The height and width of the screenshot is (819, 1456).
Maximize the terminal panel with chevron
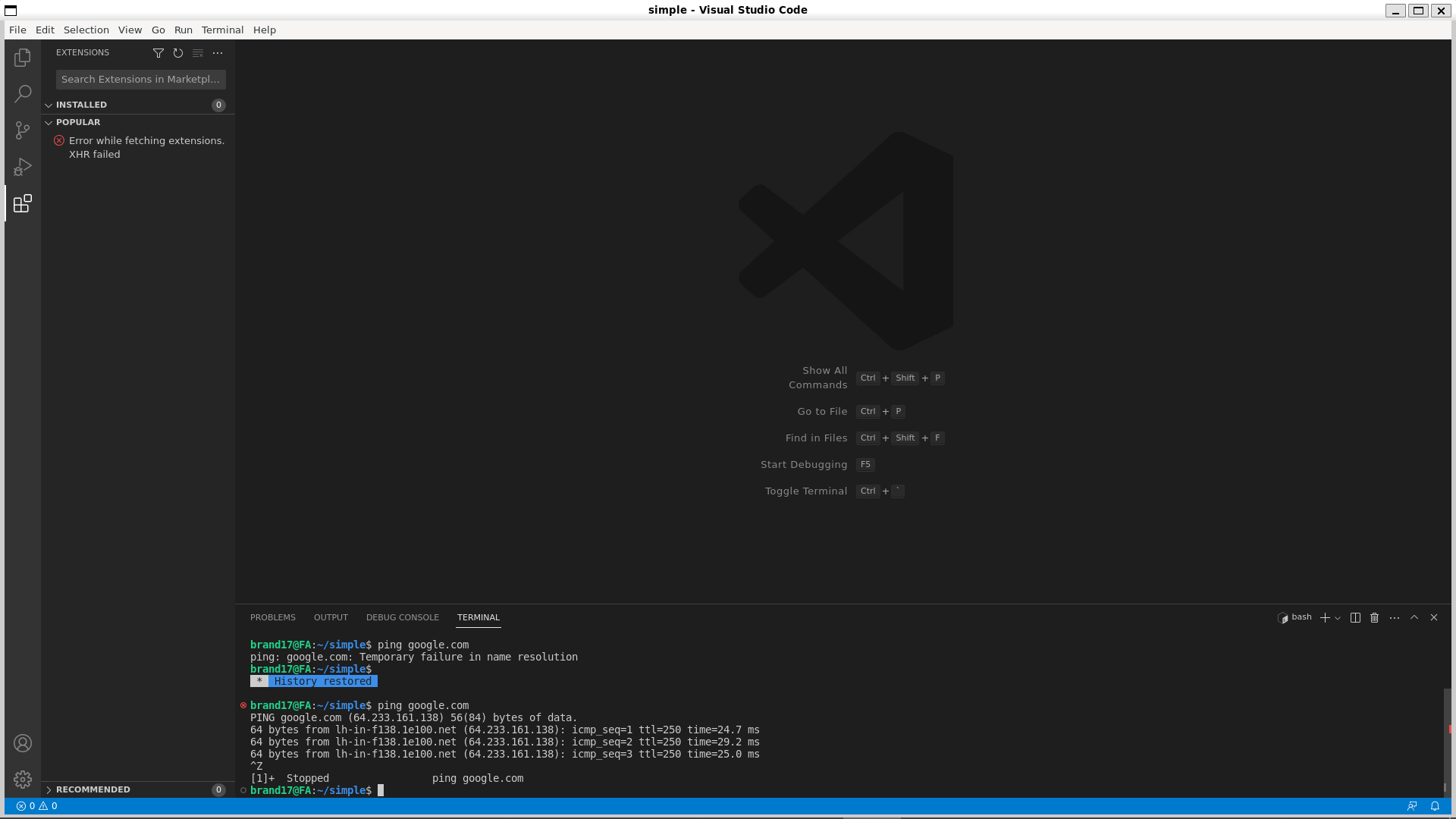point(1414,617)
